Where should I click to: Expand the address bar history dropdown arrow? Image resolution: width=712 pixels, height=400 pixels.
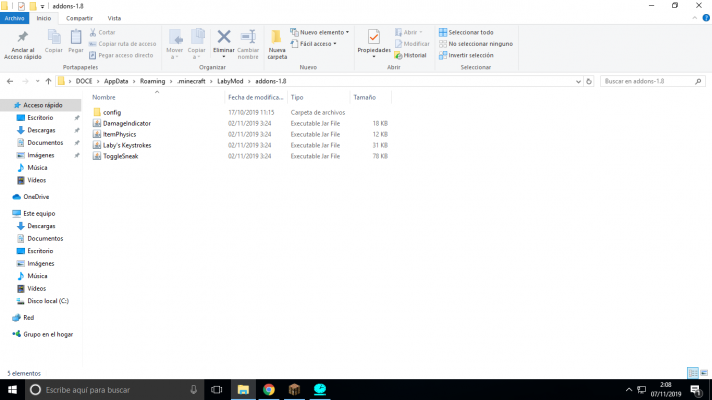click(x=577, y=80)
